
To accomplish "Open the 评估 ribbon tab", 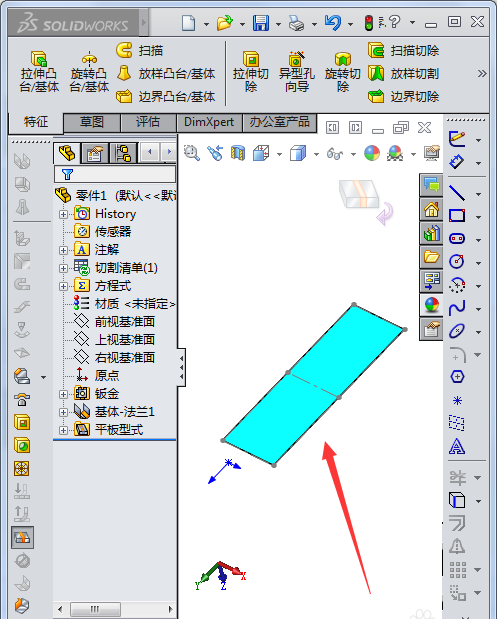I will pos(148,122).
